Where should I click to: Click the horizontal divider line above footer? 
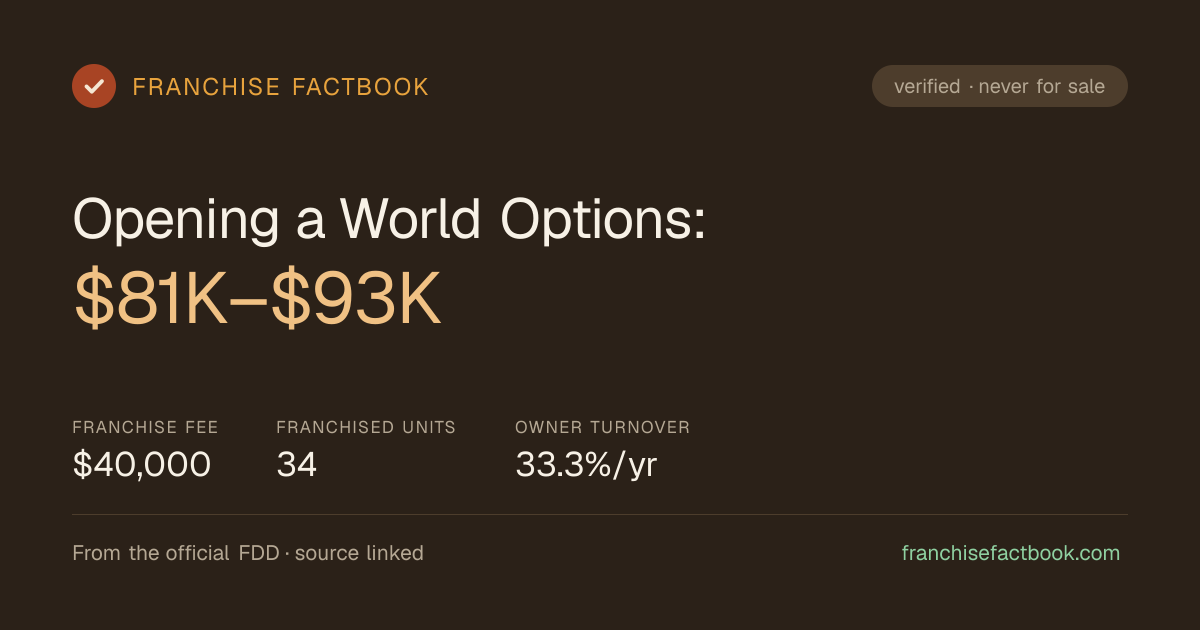(x=600, y=514)
